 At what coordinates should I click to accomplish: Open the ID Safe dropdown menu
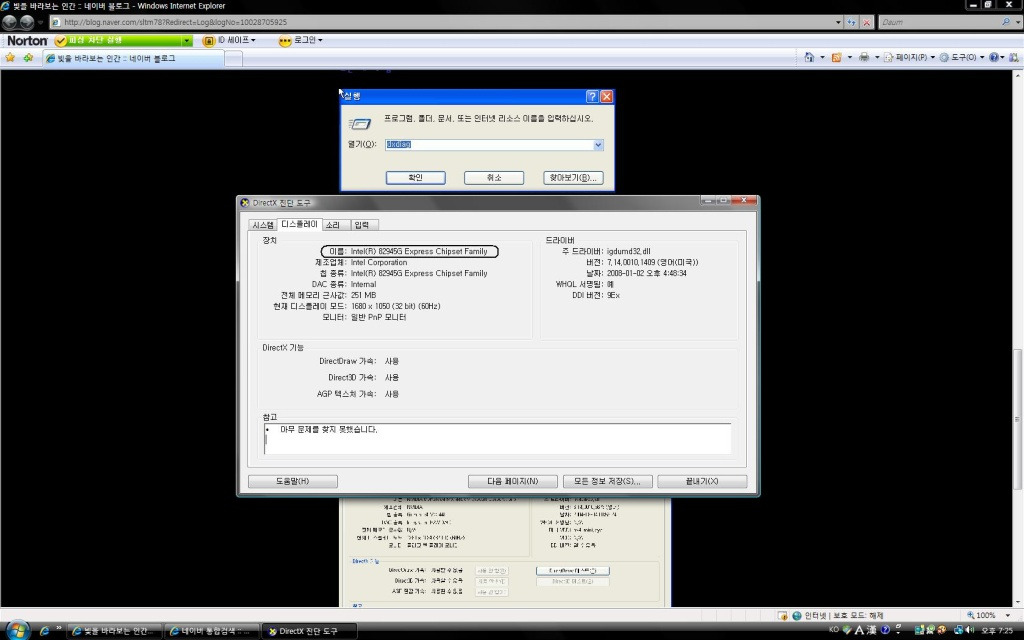pos(253,40)
